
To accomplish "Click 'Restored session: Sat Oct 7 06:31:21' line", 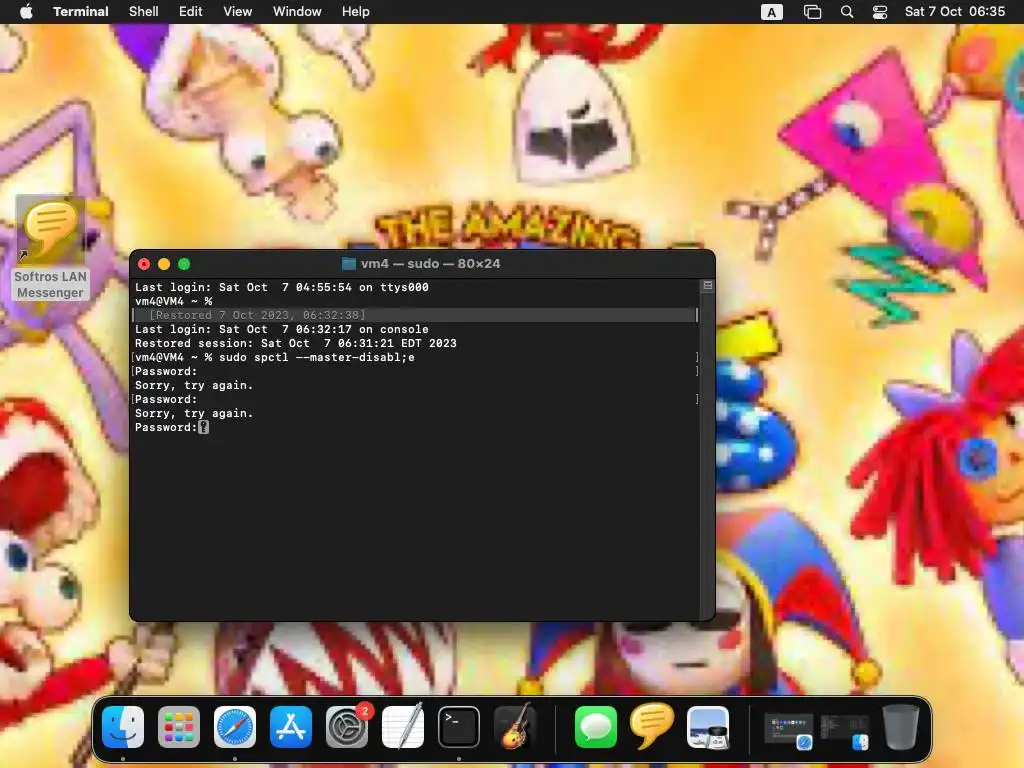I will coord(295,344).
